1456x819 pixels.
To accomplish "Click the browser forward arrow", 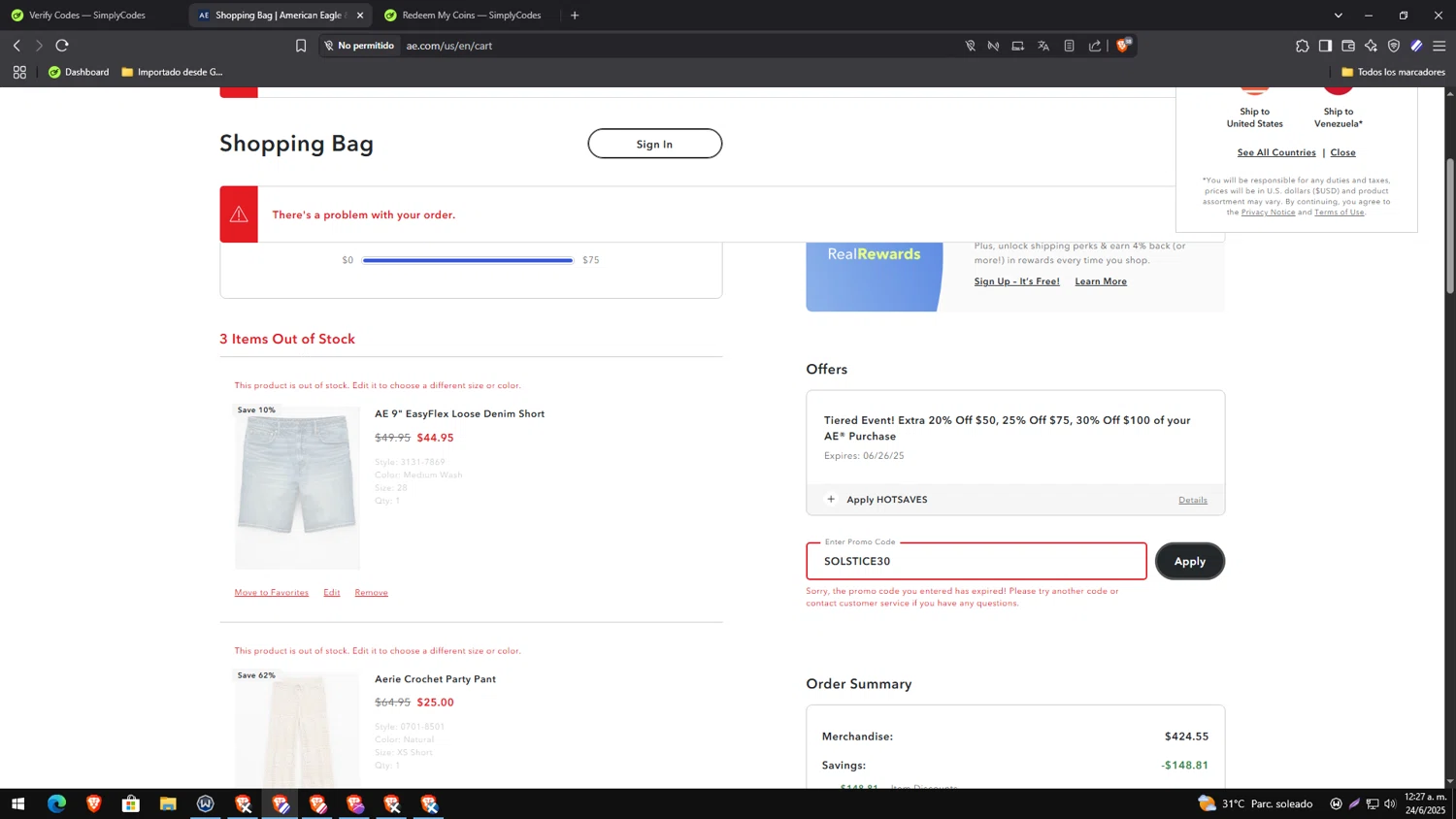I will pyautogui.click(x=39, y=46).
